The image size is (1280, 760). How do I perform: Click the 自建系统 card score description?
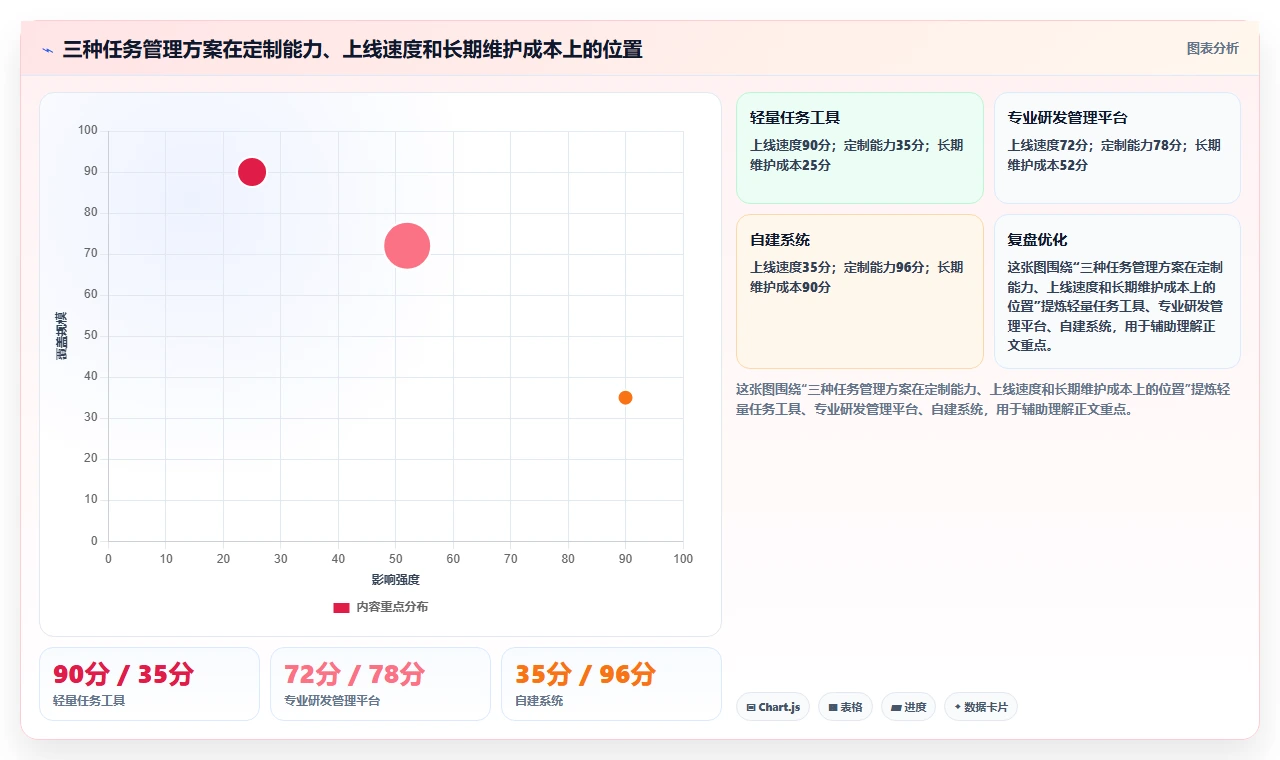tap(856, 277)
